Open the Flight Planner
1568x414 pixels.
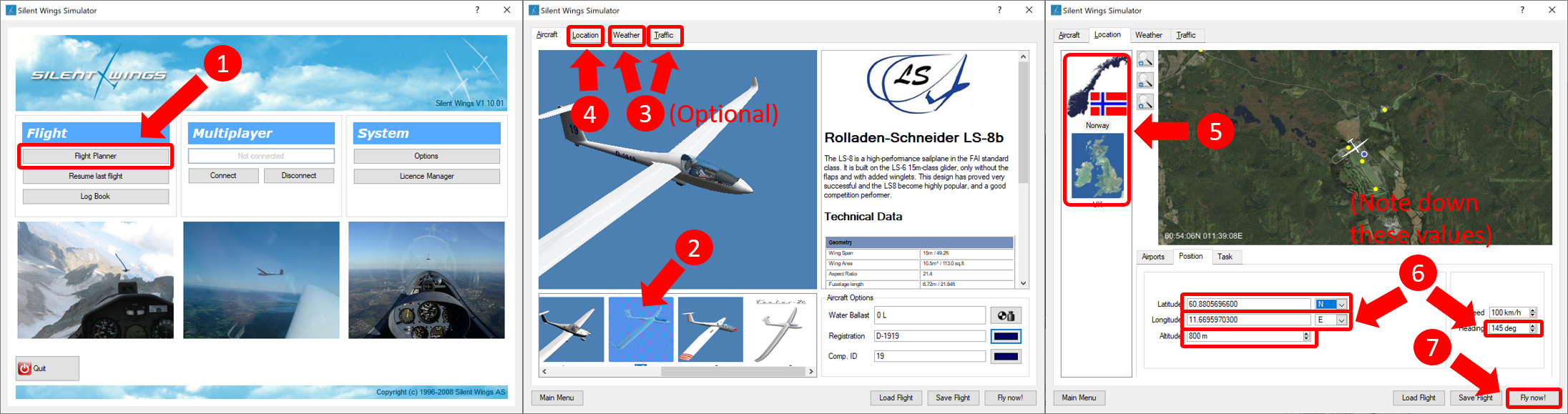(95, 156)
